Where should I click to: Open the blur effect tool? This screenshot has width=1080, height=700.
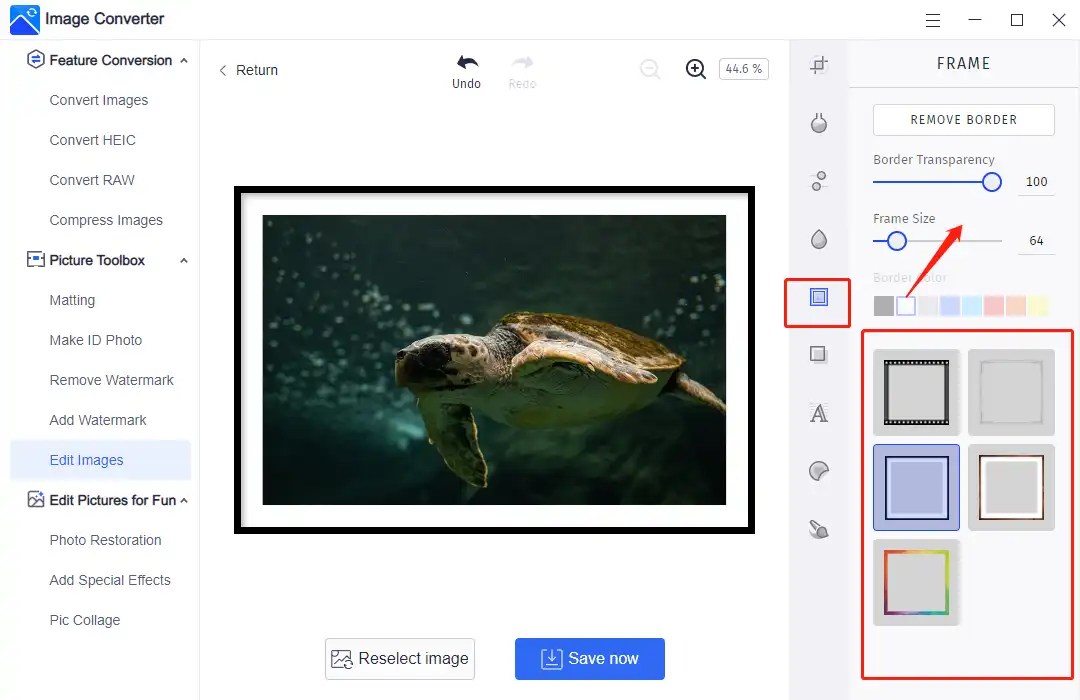coord(818,239)
